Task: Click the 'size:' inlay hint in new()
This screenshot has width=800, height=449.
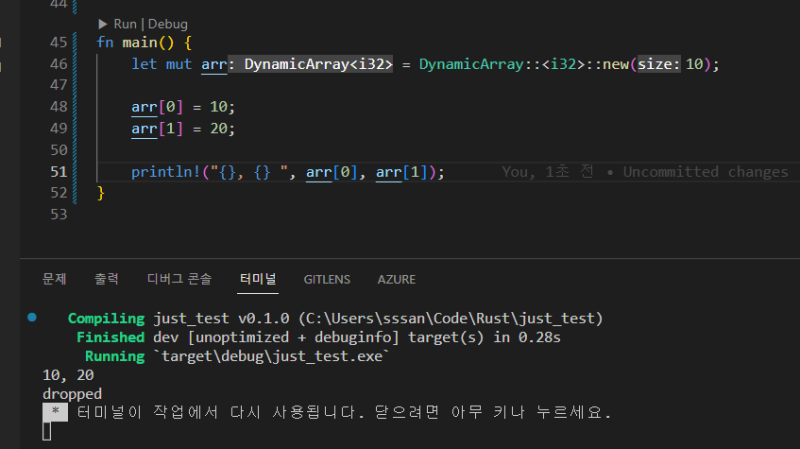Action: click(659, 64)
